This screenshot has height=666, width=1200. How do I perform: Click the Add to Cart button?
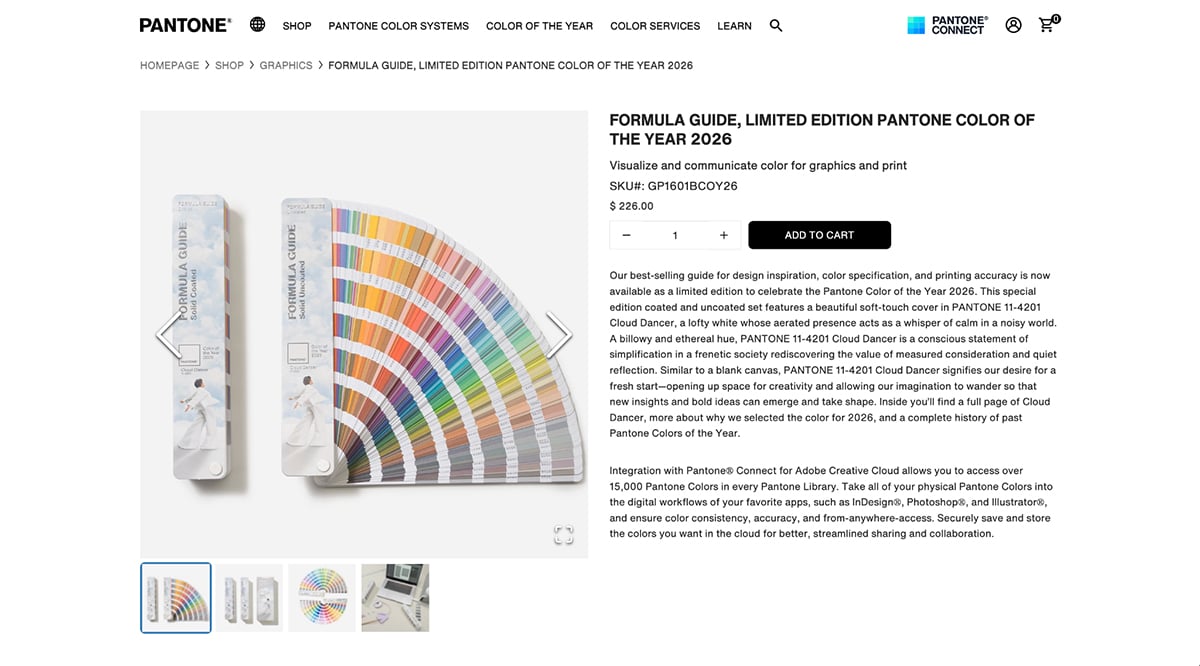tap(819, 234)
